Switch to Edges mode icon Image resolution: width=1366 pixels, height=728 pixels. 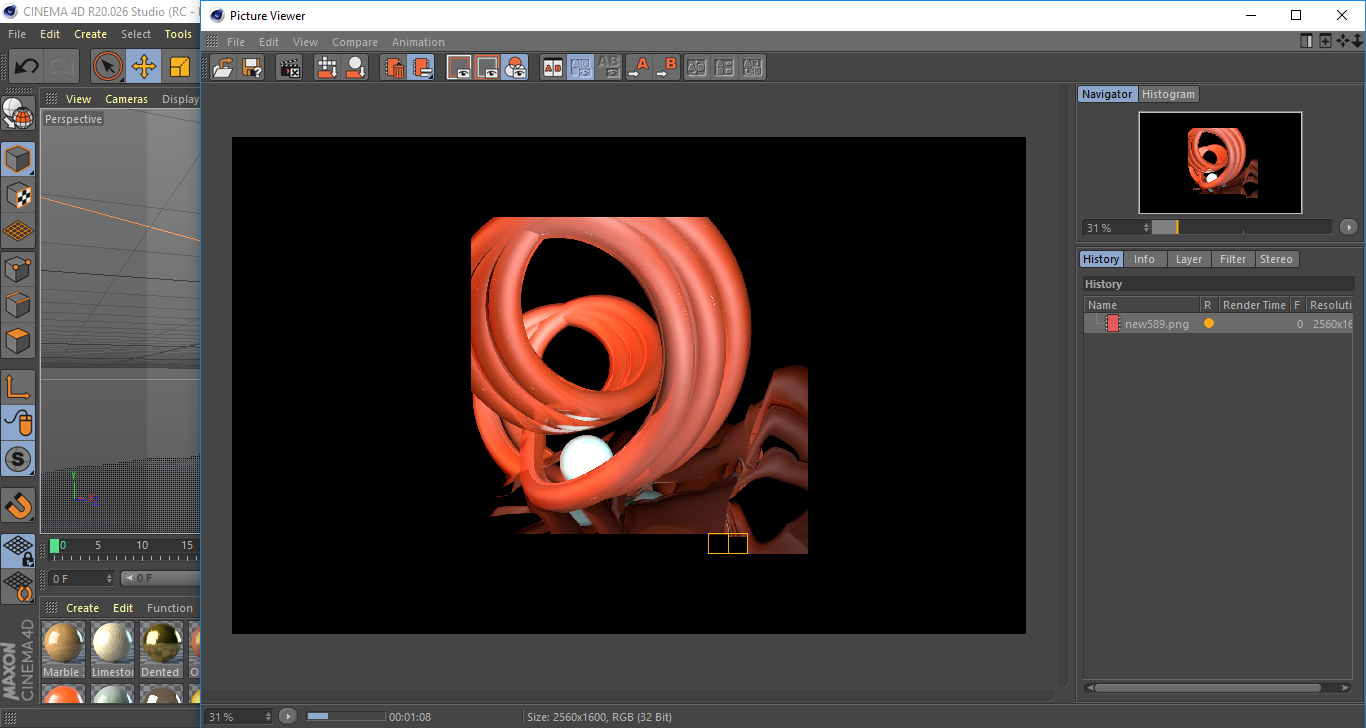coord(18,304)
